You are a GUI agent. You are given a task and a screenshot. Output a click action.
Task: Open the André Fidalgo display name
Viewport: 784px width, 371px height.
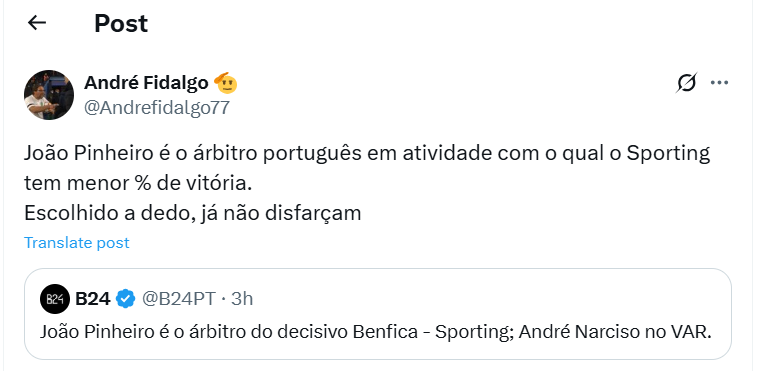tap(146, 82)
